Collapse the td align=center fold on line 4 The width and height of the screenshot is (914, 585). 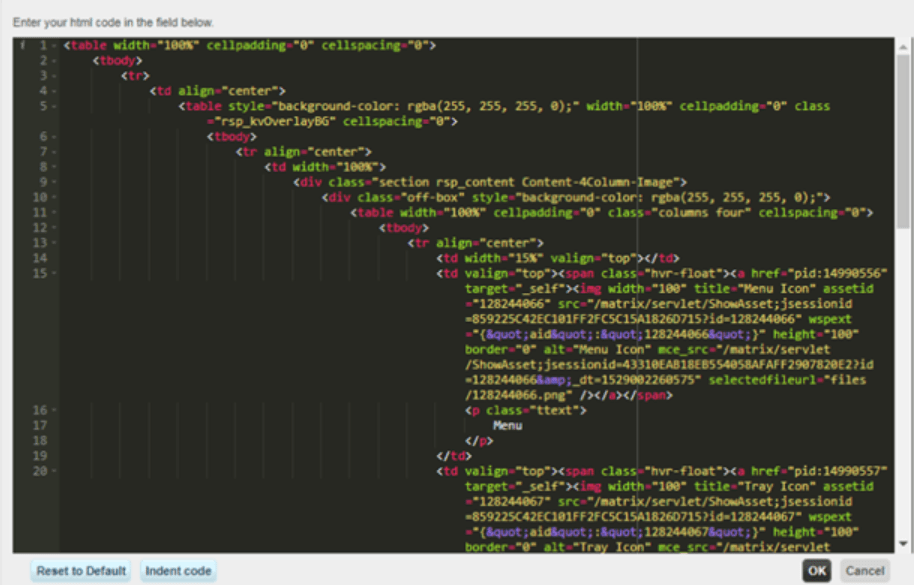[x=54, y=91]
